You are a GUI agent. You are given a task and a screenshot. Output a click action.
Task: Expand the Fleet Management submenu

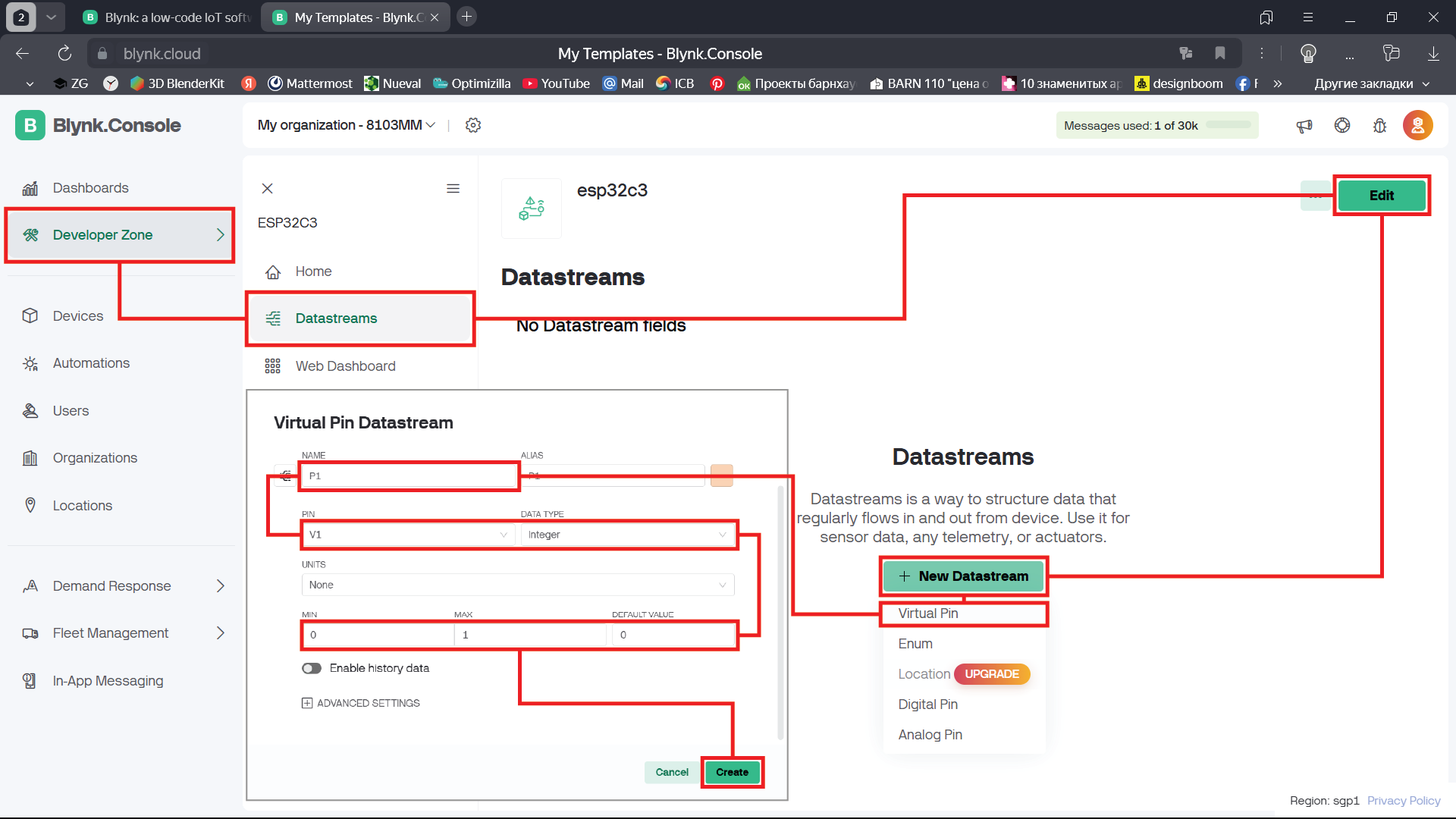click(221, 633)
